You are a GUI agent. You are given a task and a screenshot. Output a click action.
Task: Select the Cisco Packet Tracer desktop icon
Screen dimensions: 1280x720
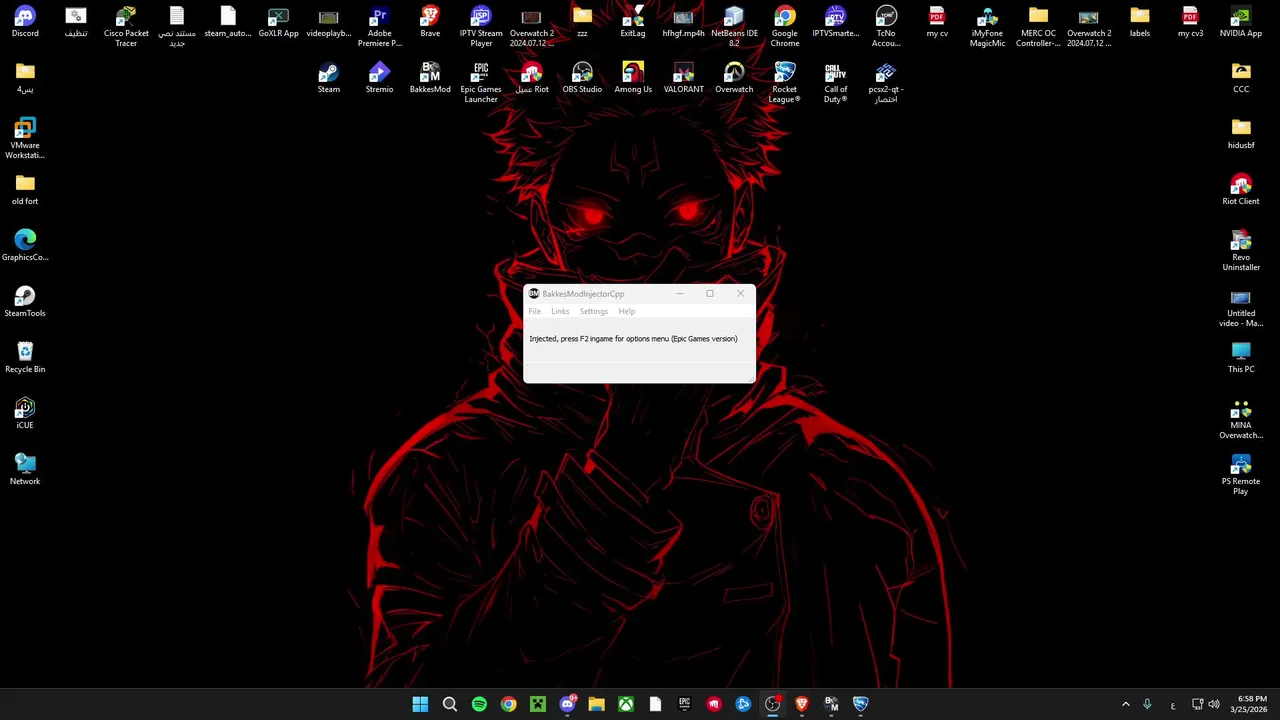point(126,27)
